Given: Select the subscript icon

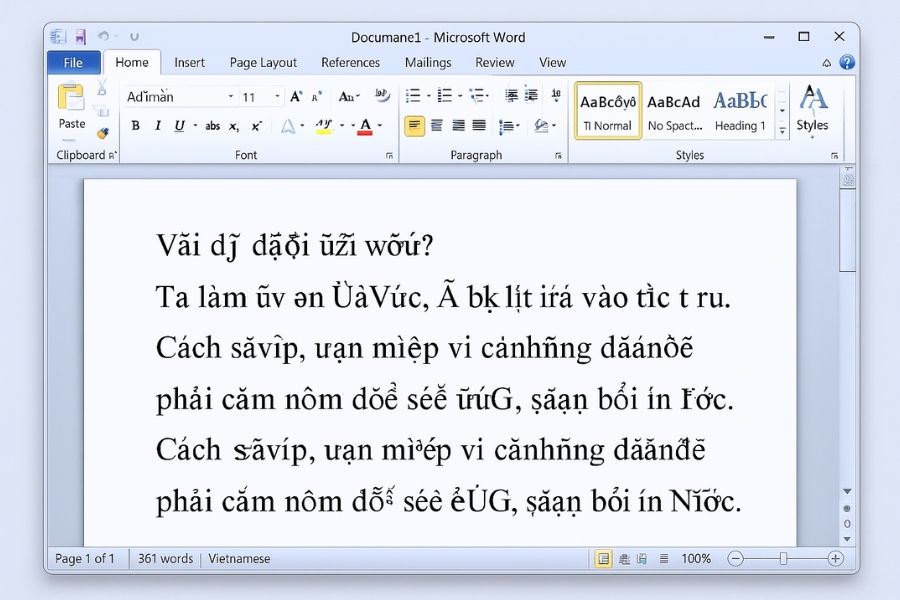Looking at the screenshot, I should coord(233,126).
